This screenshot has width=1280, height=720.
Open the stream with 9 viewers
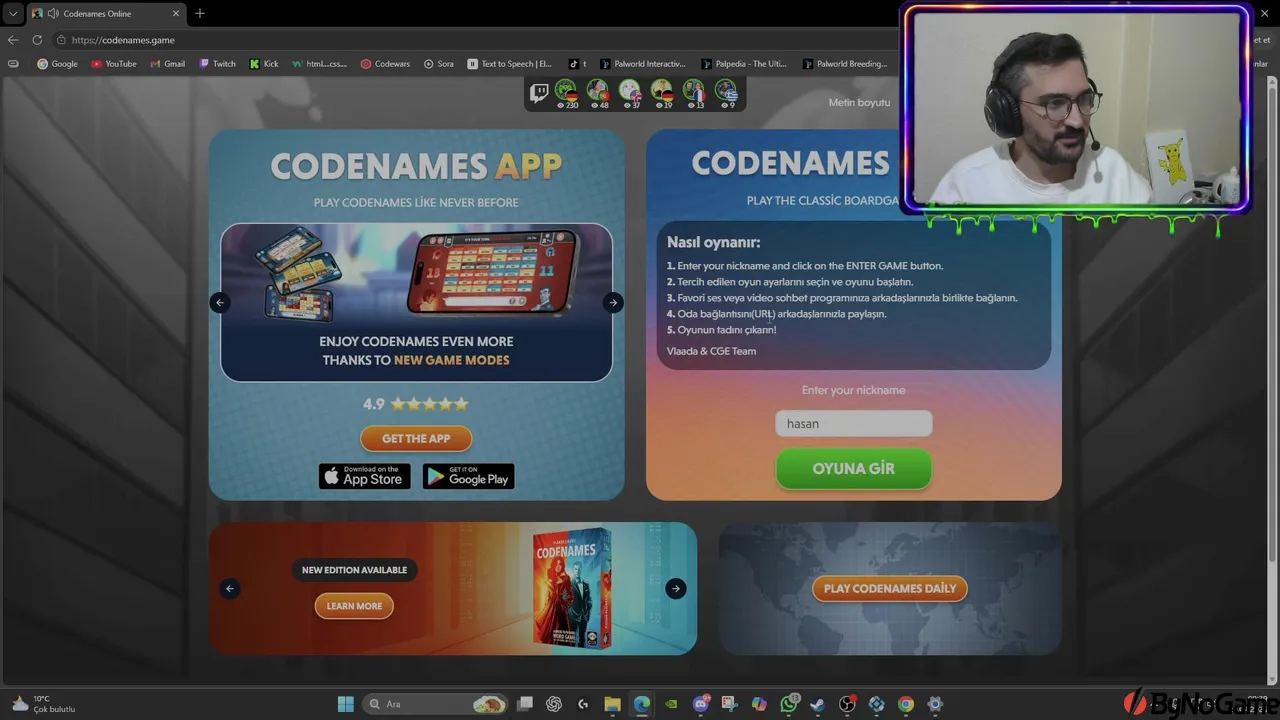(726, 94)
